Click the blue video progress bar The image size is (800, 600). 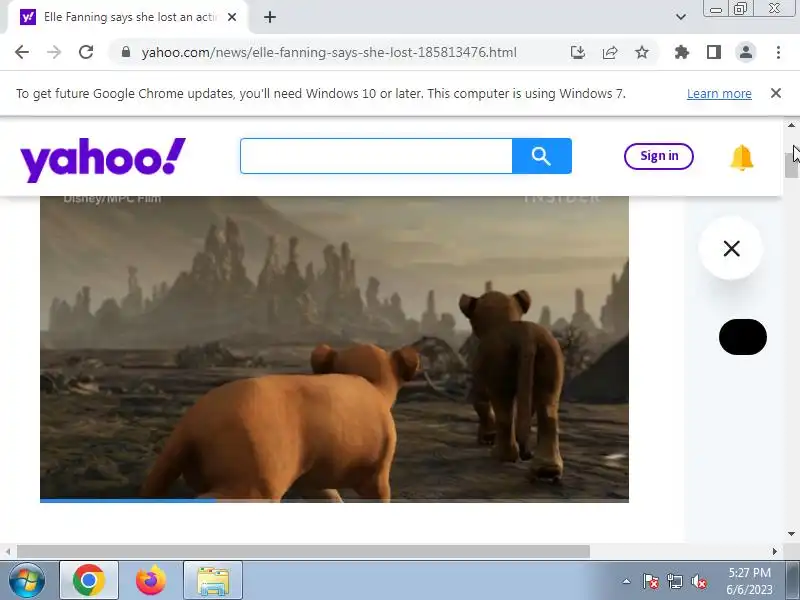click(128, 501)
